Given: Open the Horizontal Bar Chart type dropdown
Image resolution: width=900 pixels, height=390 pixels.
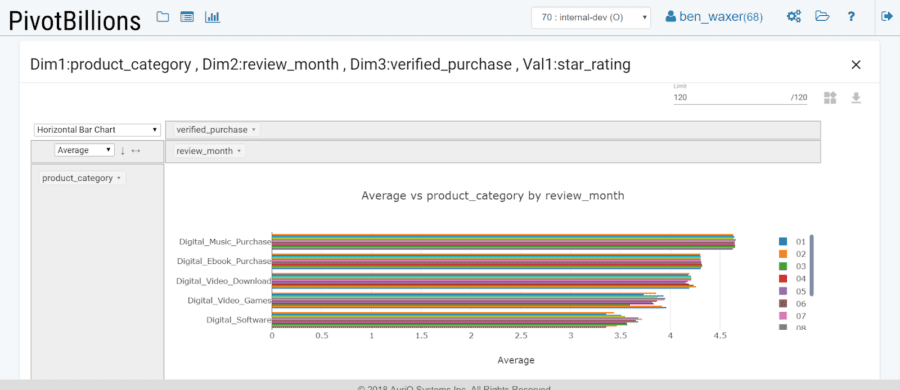Looking at the screenshot, I should pos(97,130).
